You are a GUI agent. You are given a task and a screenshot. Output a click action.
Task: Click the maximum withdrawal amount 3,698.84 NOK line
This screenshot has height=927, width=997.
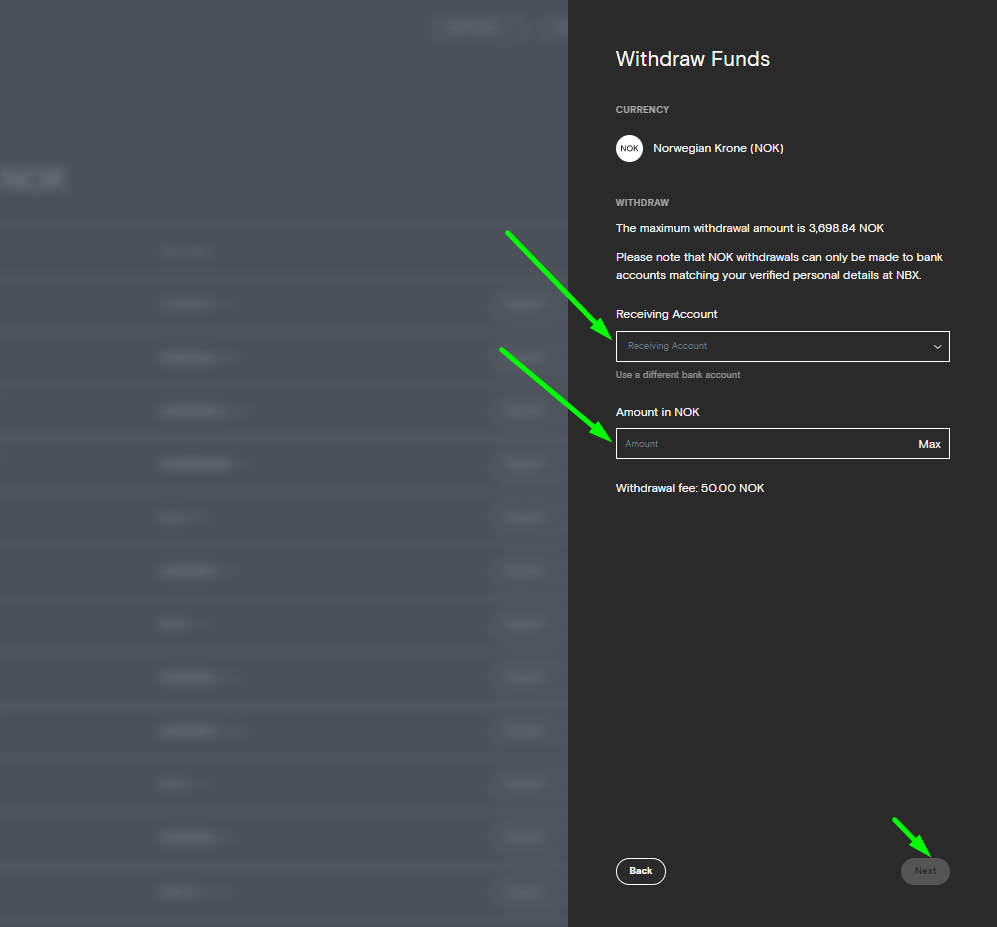point(750,228)
